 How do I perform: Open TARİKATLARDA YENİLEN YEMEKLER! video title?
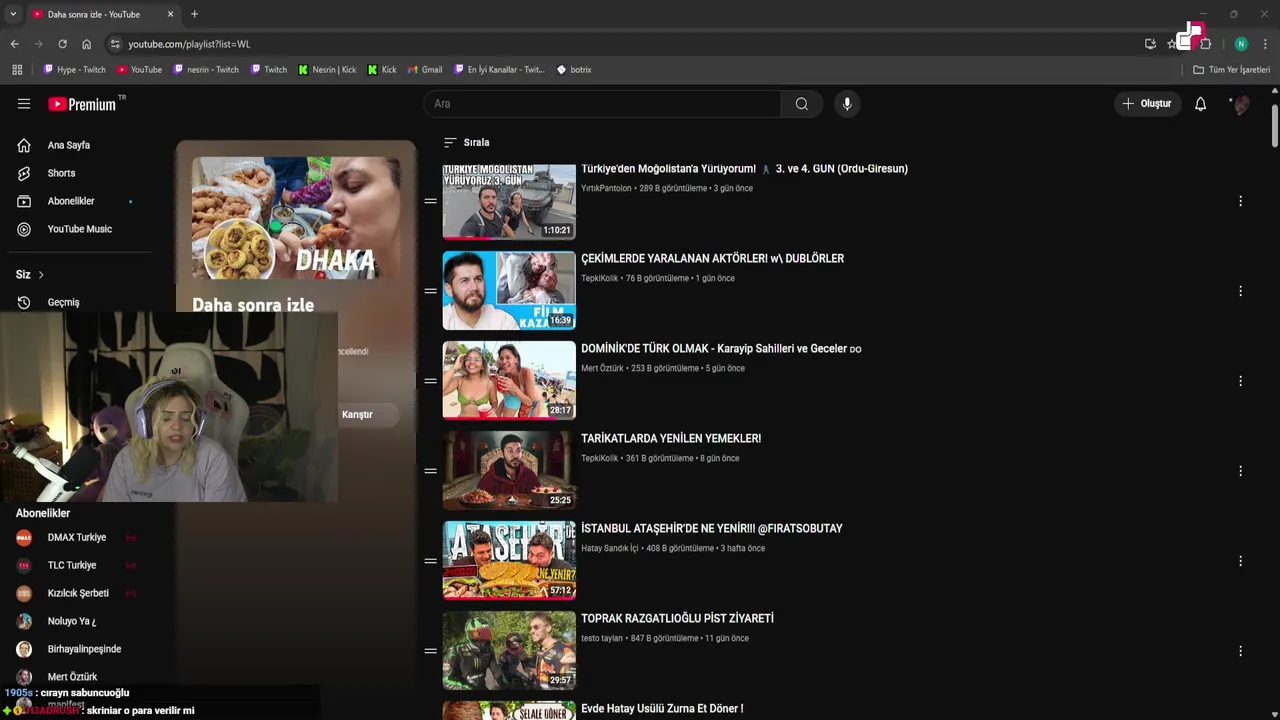click(671, 439)
